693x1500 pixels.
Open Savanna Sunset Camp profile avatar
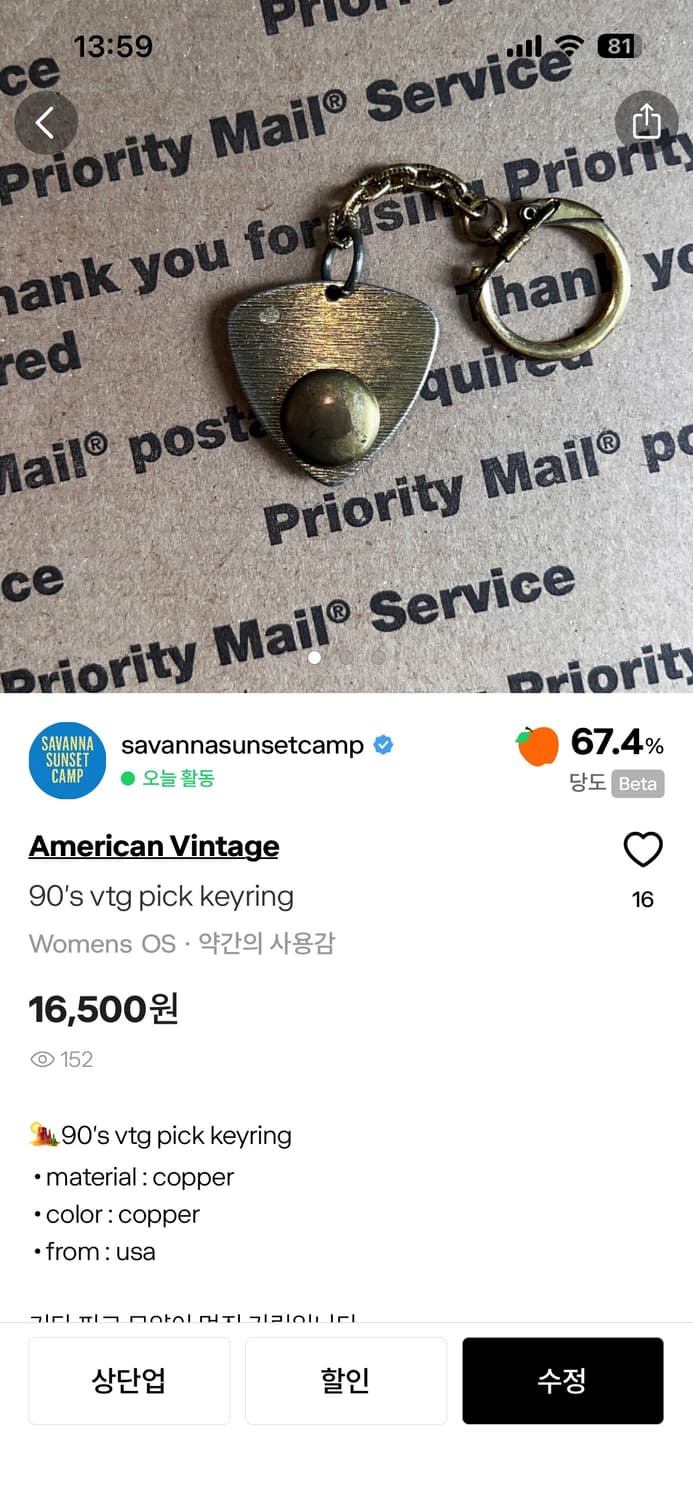click(67, 761)
